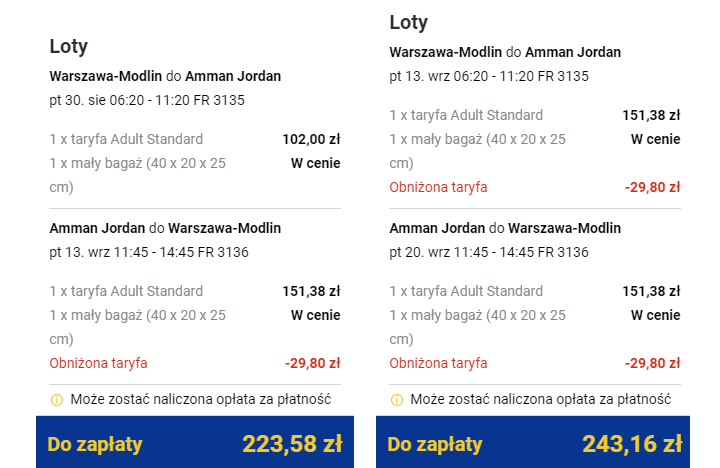This screenshot has height=468, width=720.
Task: Click left Amman Jordan do Warszawa-Modlin return route
Action: click(x=165, y=228)
